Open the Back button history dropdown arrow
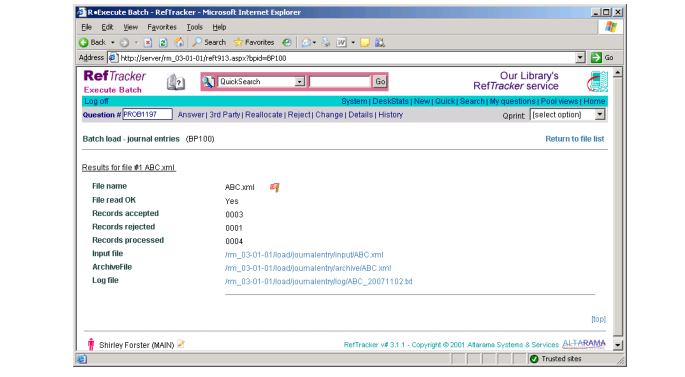The width and height of the screenshot is (685, 377). (x=113, y=42)
